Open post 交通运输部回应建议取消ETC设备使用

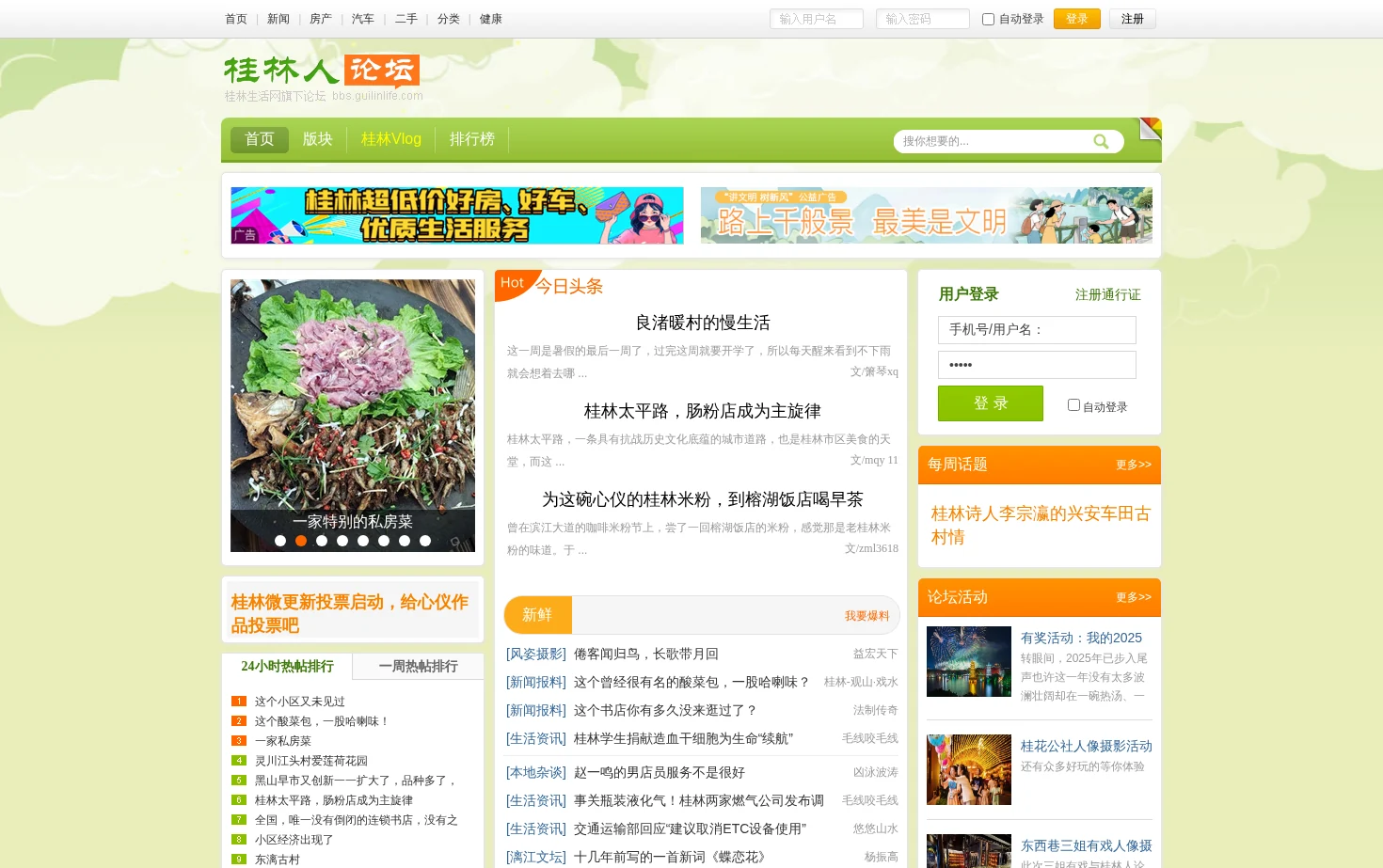click(x=691, y=829)
